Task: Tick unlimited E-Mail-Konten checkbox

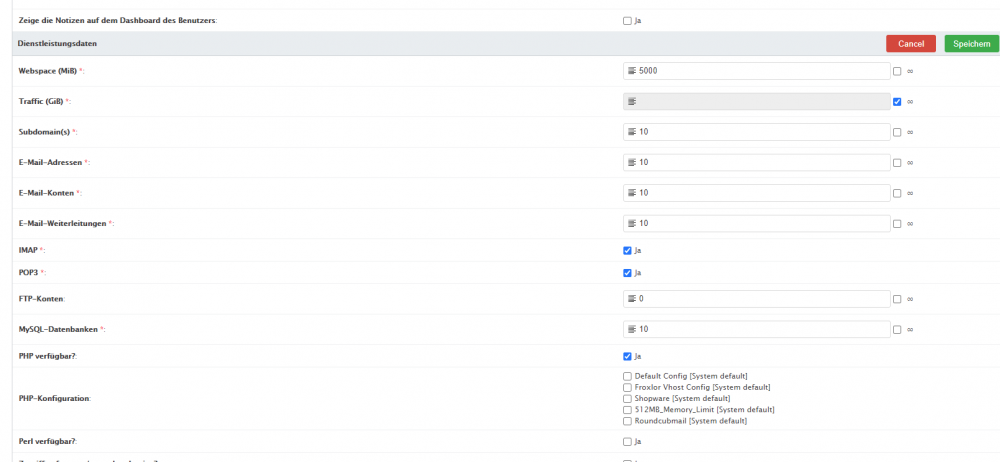Action: point(898,193)
